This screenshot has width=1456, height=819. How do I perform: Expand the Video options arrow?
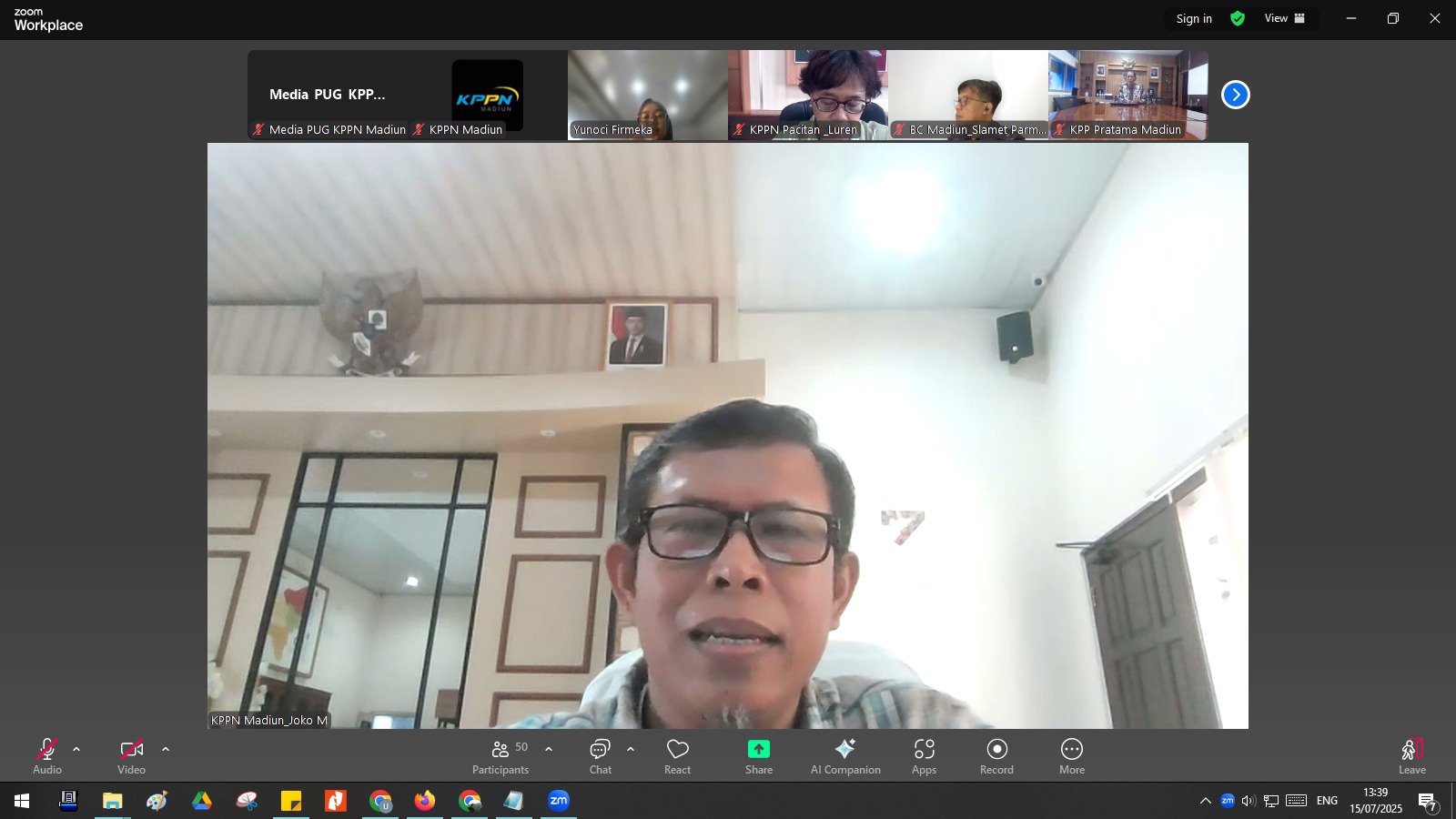[166, 749]
